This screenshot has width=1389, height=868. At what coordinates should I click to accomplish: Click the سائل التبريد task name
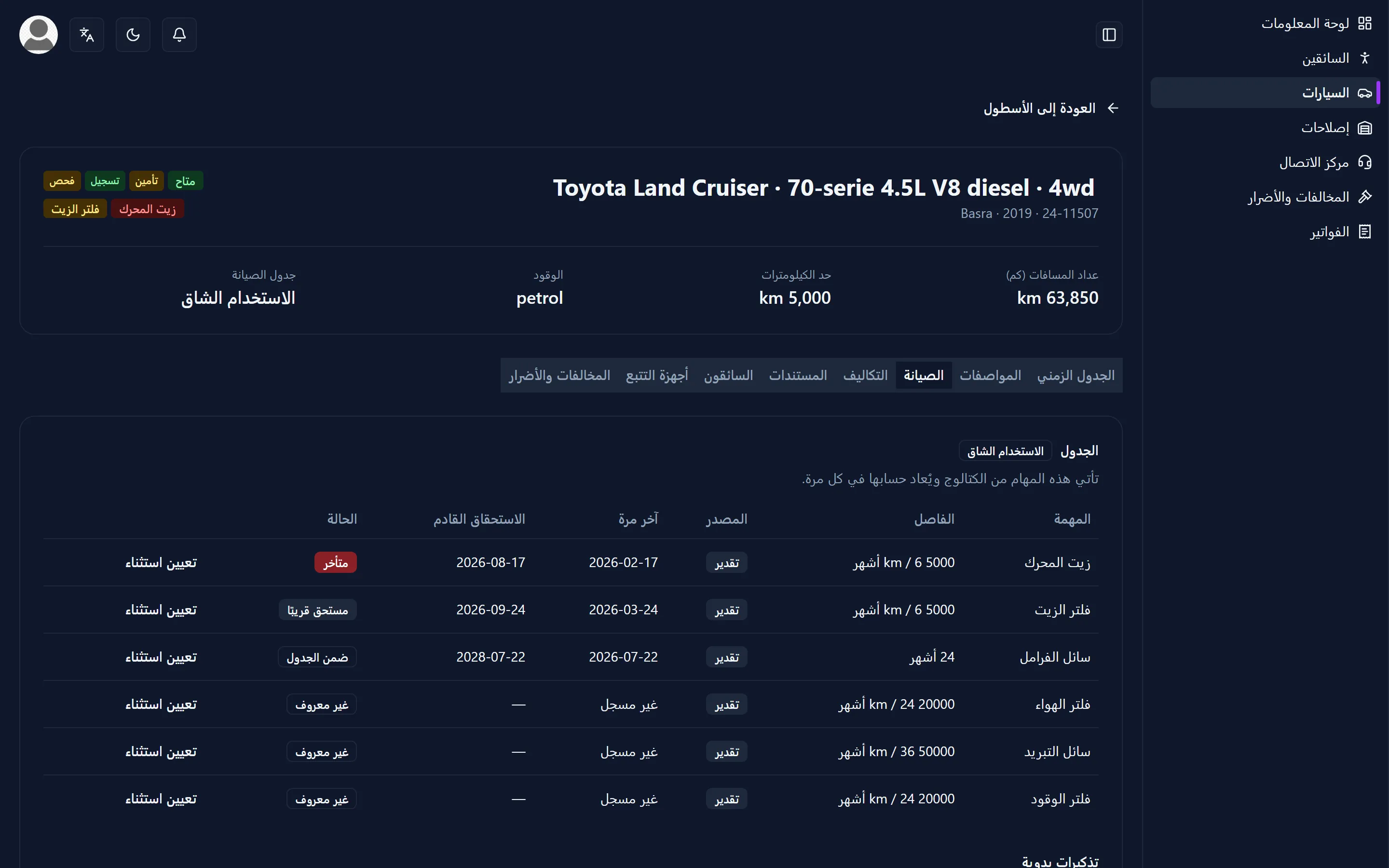[1057, 752]
